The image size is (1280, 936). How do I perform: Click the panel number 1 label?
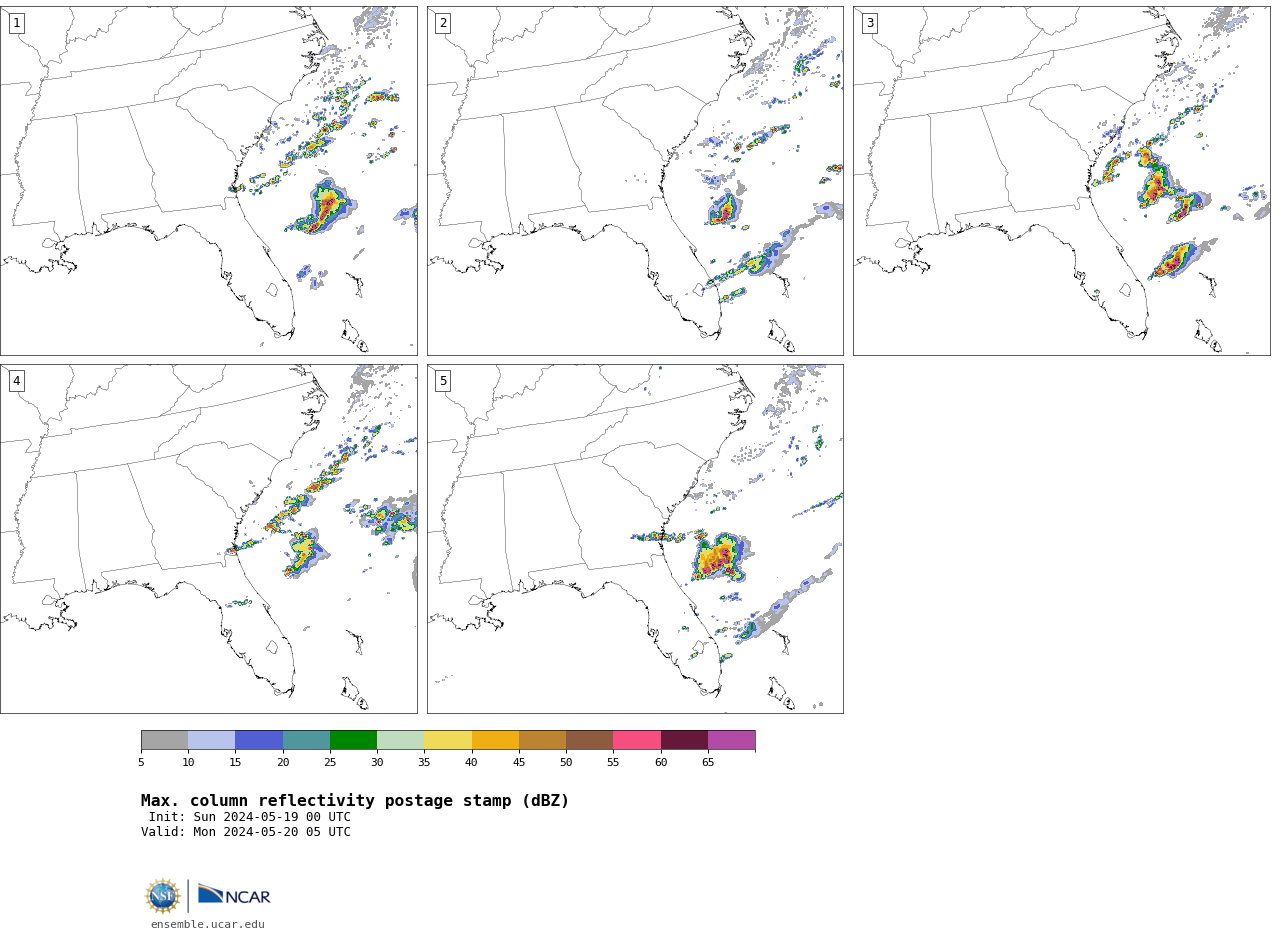(17, 23)
